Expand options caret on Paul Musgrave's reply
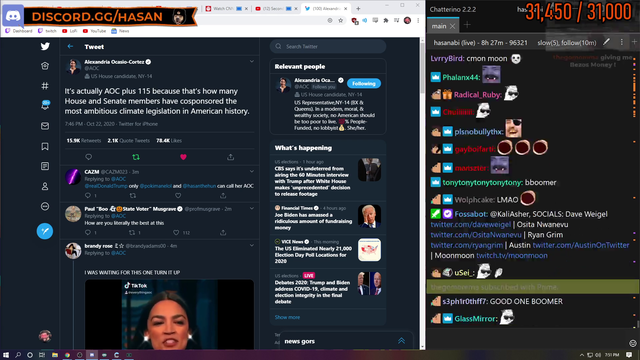640x360 pixels. pos(251,208)
